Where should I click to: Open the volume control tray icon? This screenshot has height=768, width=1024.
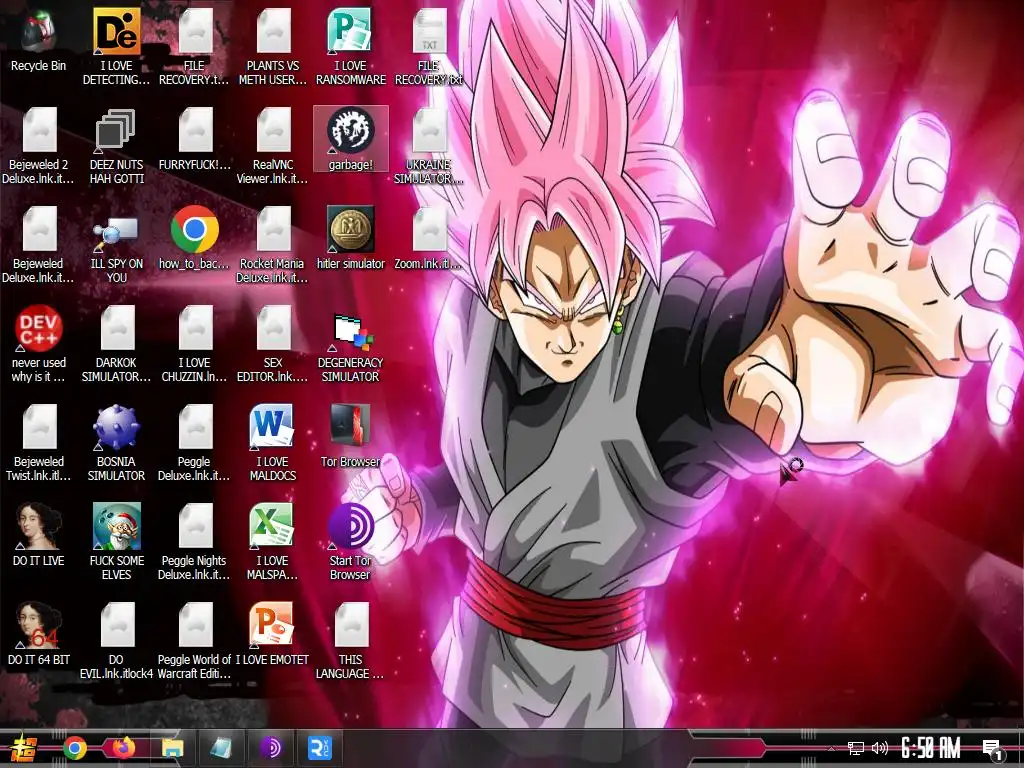879,748
